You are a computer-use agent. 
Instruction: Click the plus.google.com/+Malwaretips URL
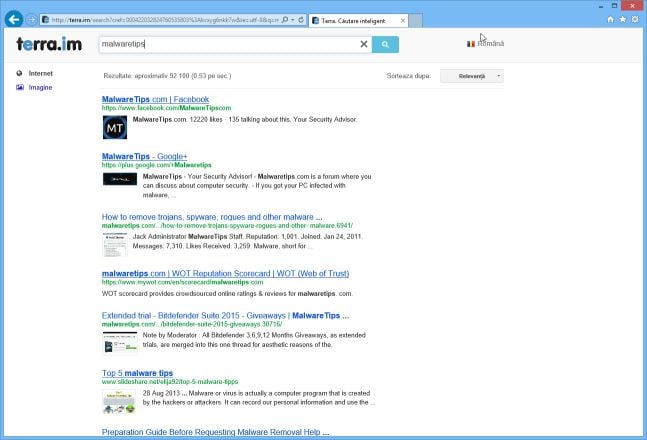(156, 165)
